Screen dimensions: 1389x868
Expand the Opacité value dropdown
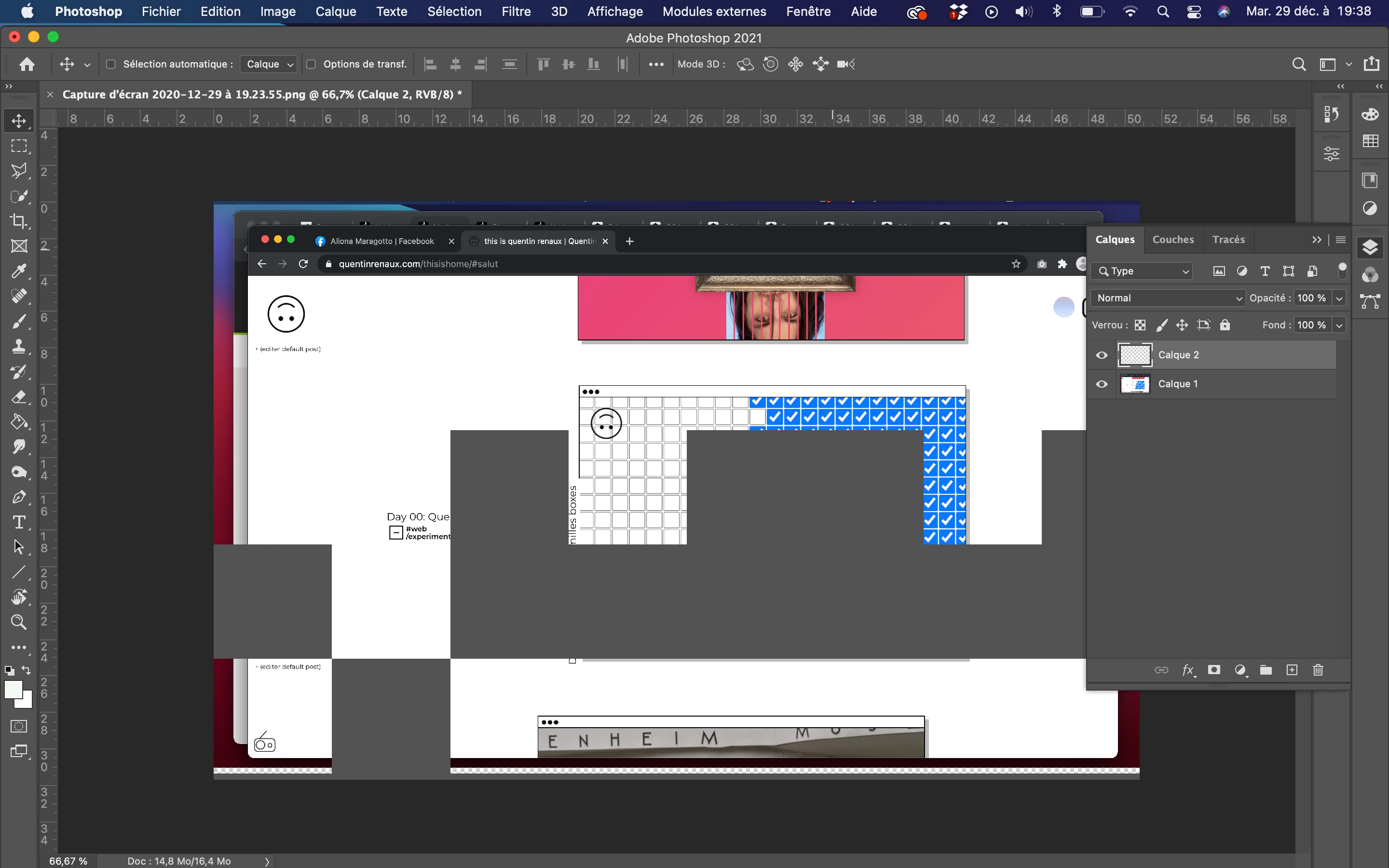click(1339, 298)
